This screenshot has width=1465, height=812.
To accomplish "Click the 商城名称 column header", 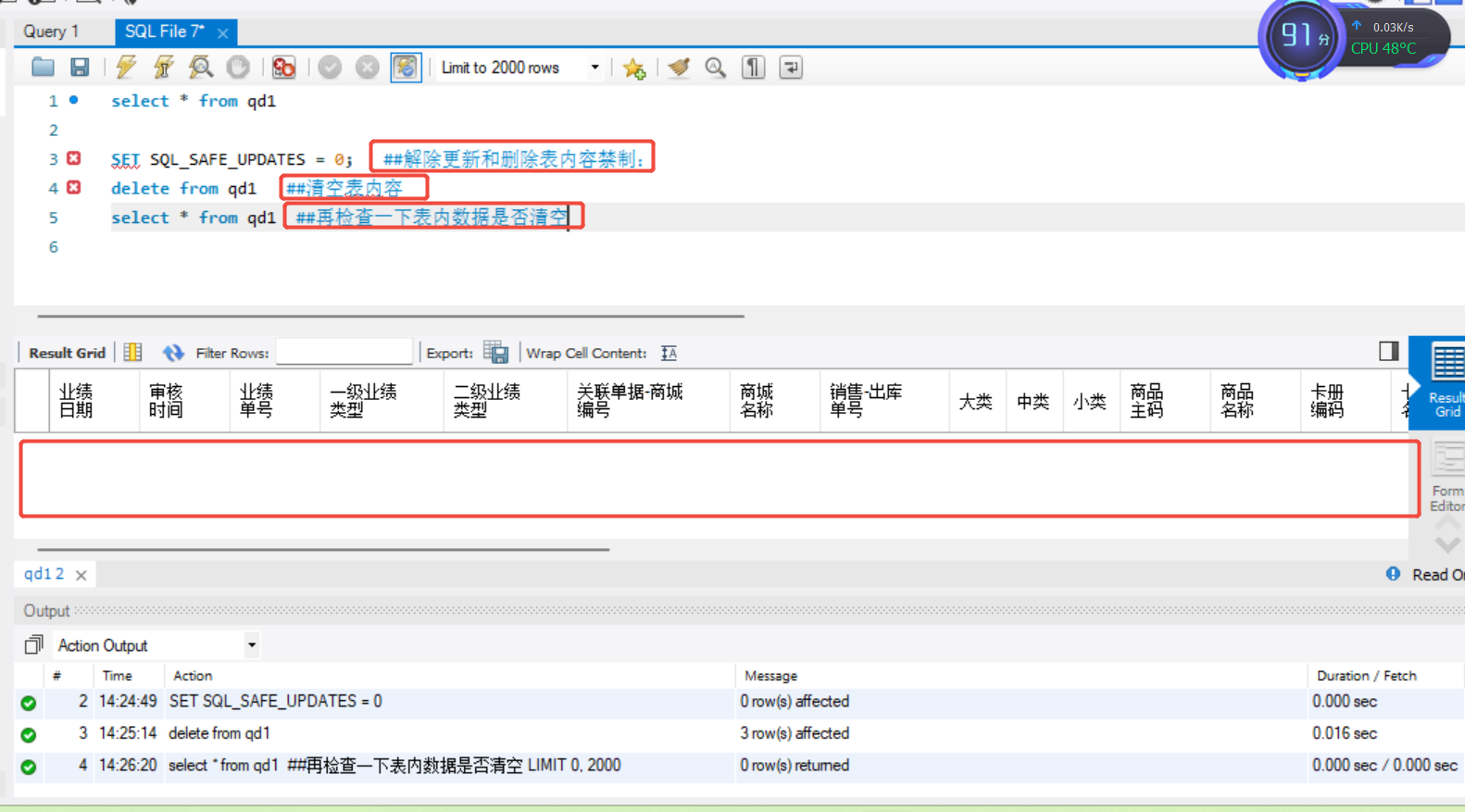I will point(775,401).
